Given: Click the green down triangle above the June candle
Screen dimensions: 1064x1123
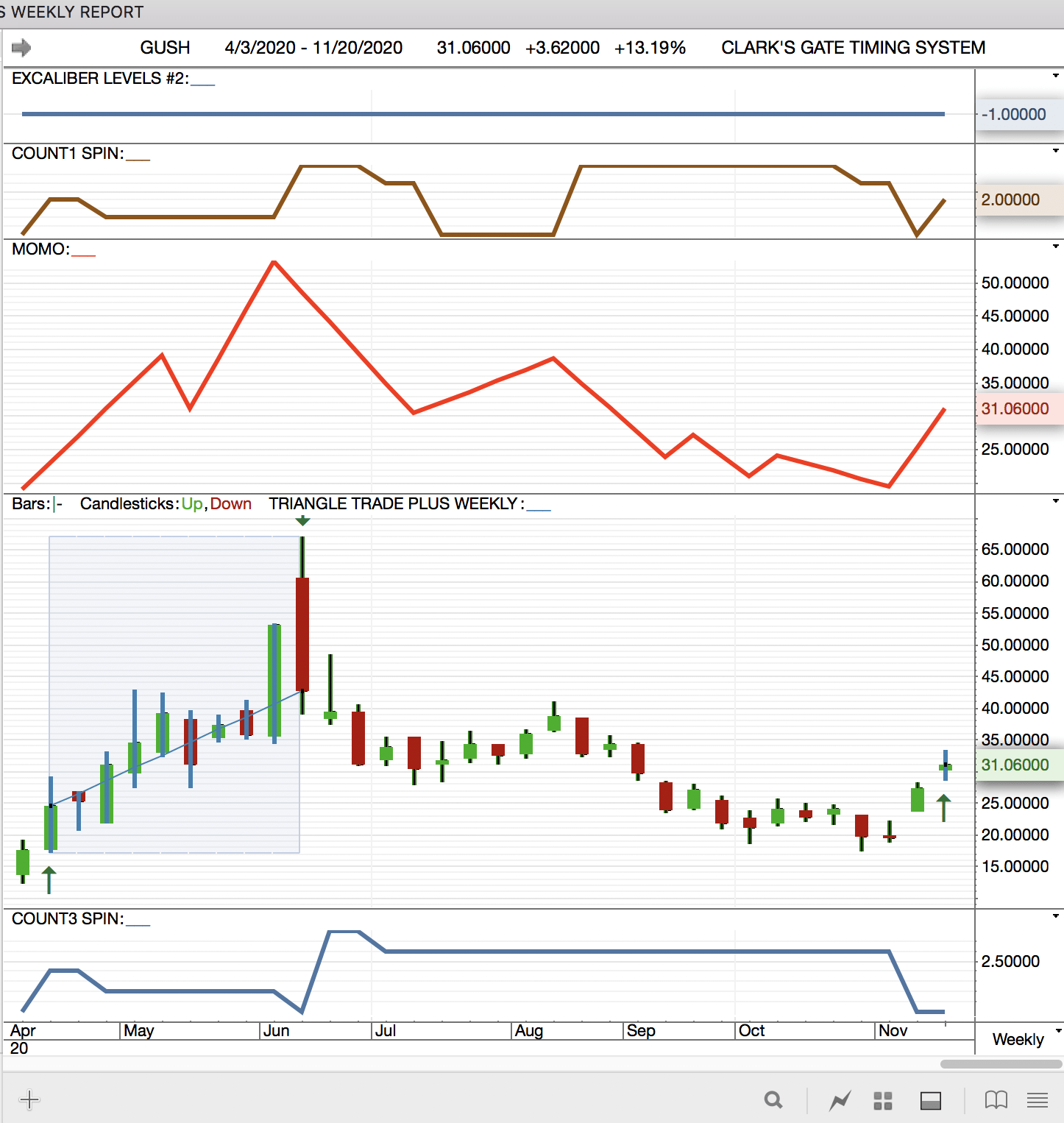Looking at the screenshot, I should click(302, 521).
